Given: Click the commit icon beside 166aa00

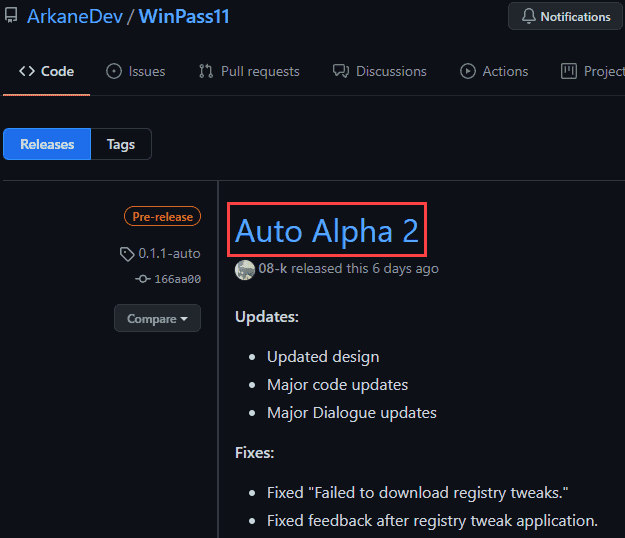Looking at the screenshot, I should (143, 280).
